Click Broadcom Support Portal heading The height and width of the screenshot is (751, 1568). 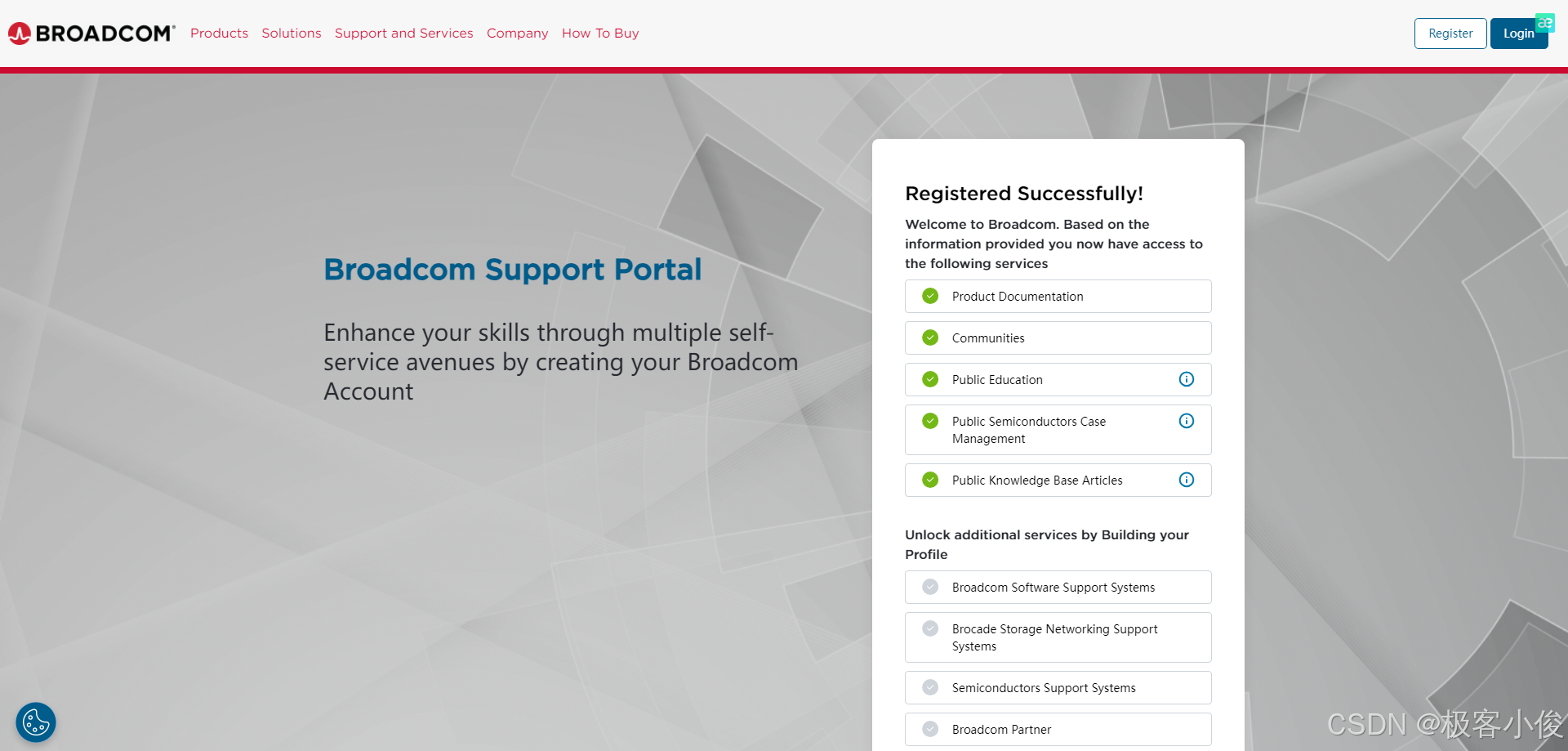coord(512,269)
